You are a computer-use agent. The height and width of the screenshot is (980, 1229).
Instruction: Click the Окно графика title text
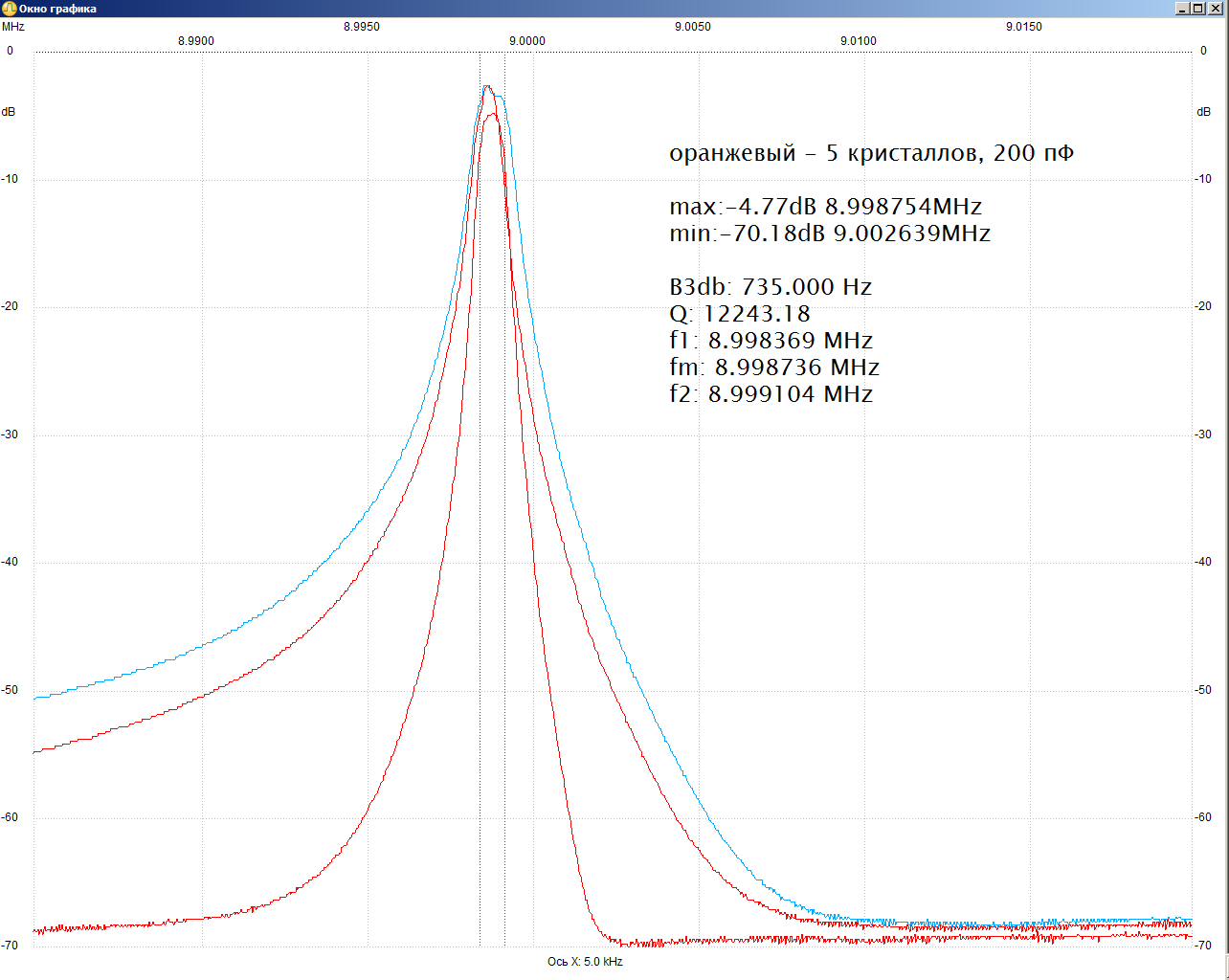click(x=57, y=9)
